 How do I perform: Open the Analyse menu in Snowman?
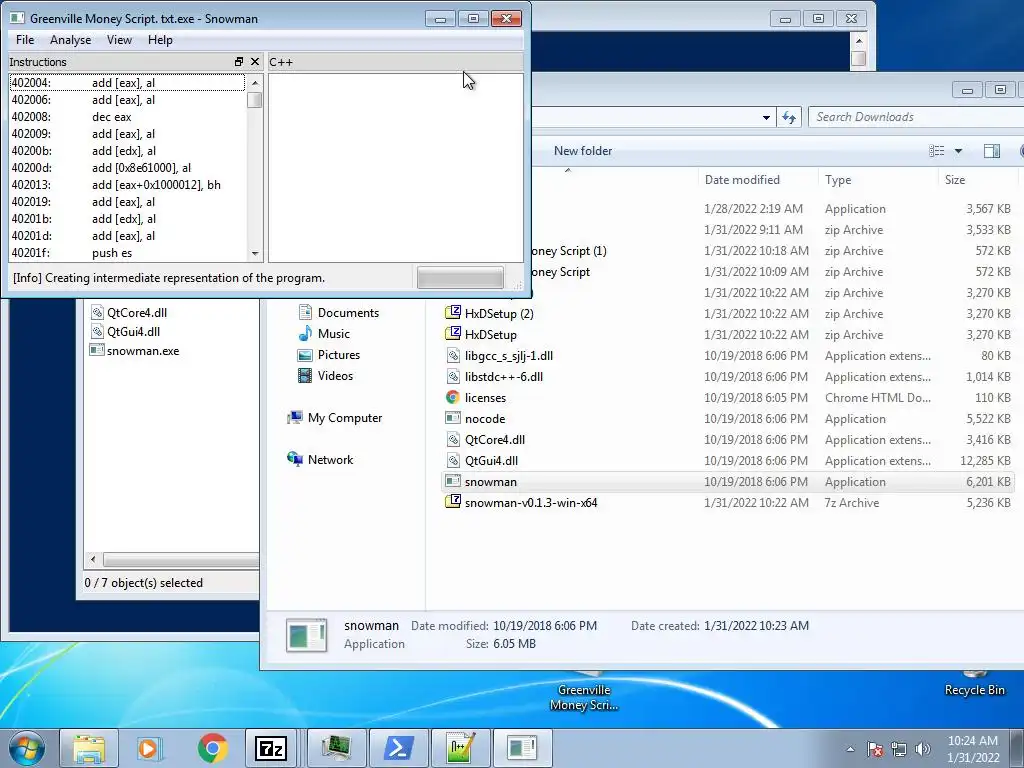pos(71,40)
